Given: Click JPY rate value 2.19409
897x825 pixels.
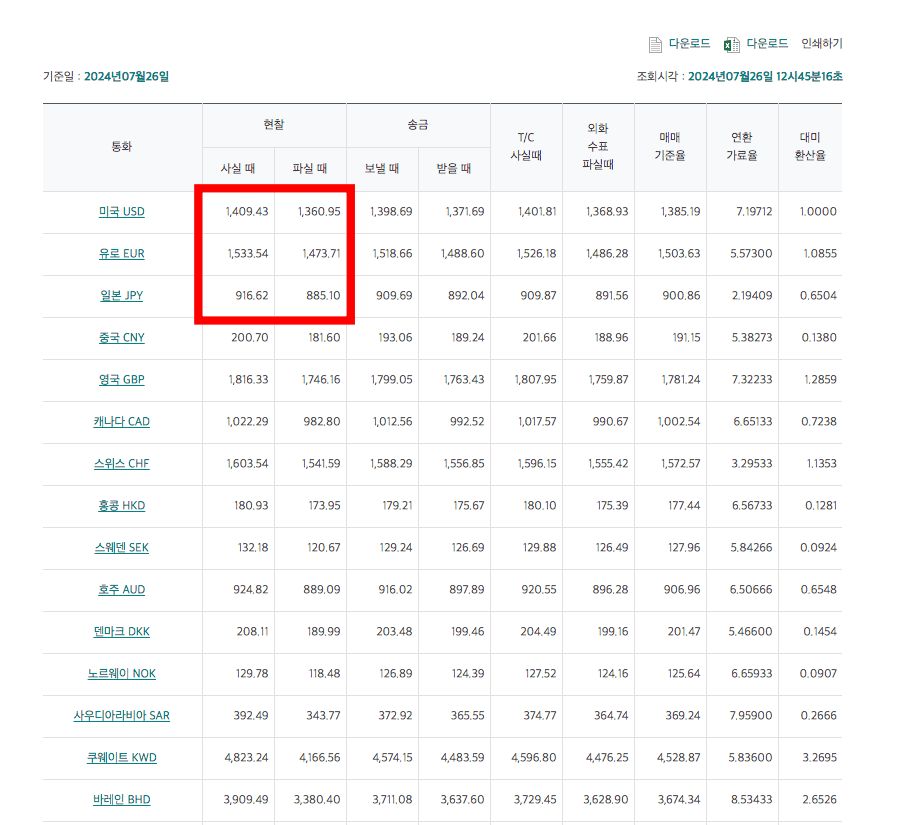Looking at the screenshot, I should coord(752,296).
